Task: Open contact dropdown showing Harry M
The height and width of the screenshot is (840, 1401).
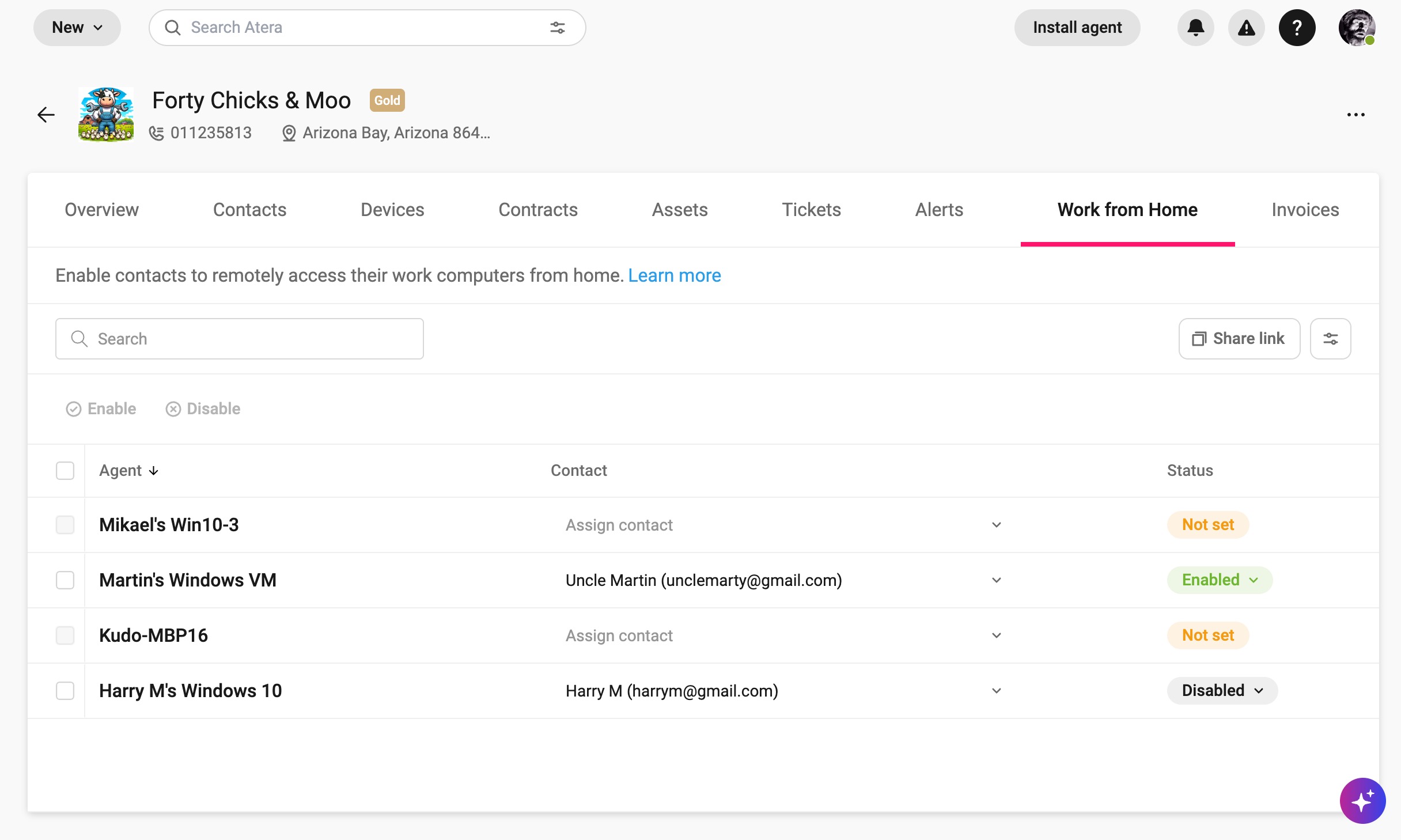Action: point(783,691)
